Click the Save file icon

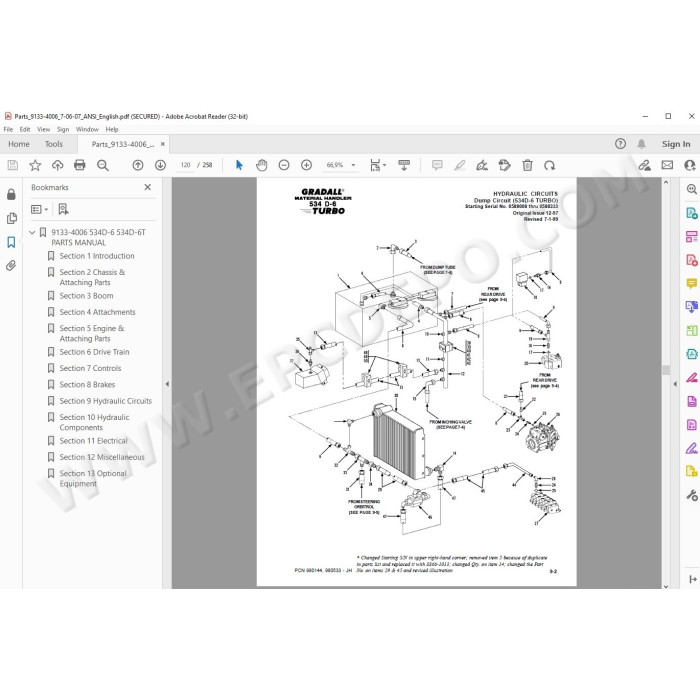click(x=13, y=165)
